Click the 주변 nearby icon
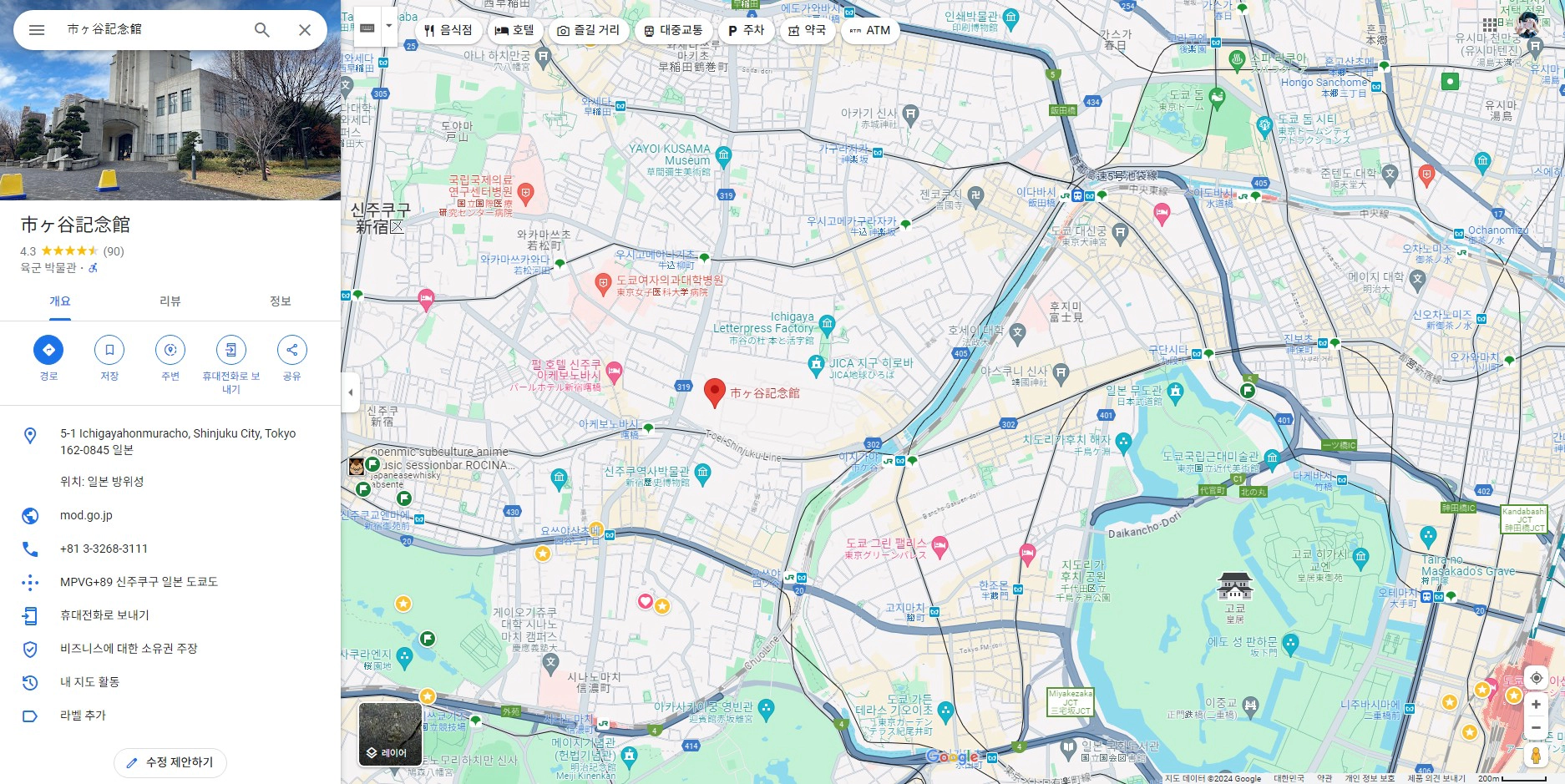 [x=170, y=350]
